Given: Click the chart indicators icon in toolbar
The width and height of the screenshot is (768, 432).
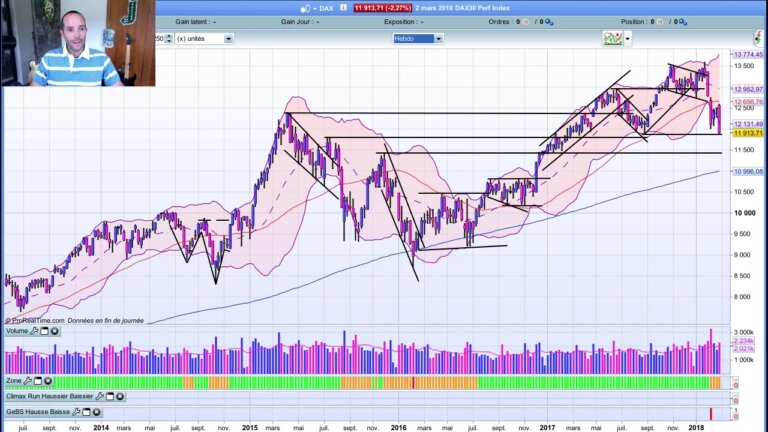Looking at the screenshot, I should (x=611, y=38).
